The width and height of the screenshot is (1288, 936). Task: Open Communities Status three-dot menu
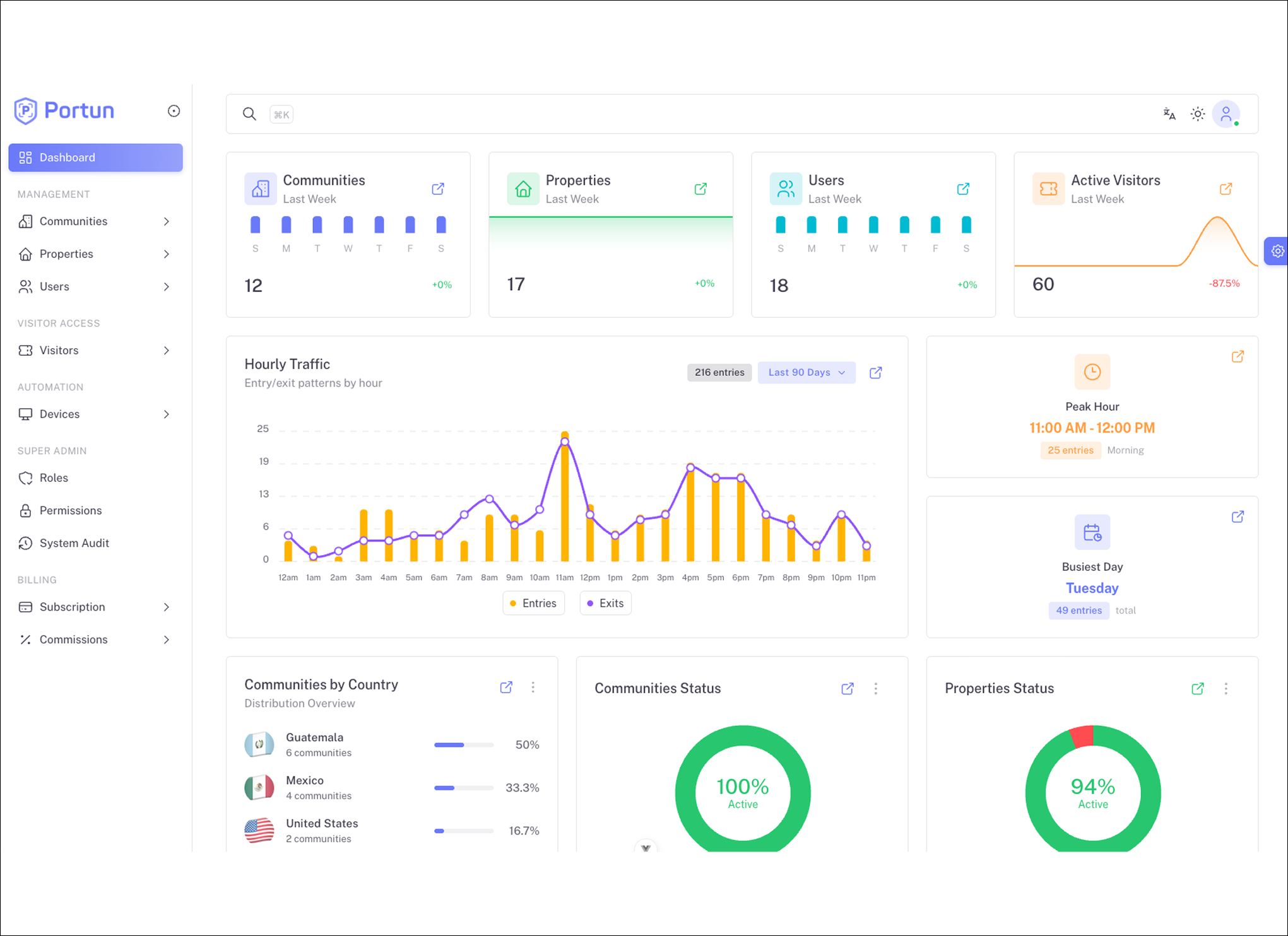[875, 689]
